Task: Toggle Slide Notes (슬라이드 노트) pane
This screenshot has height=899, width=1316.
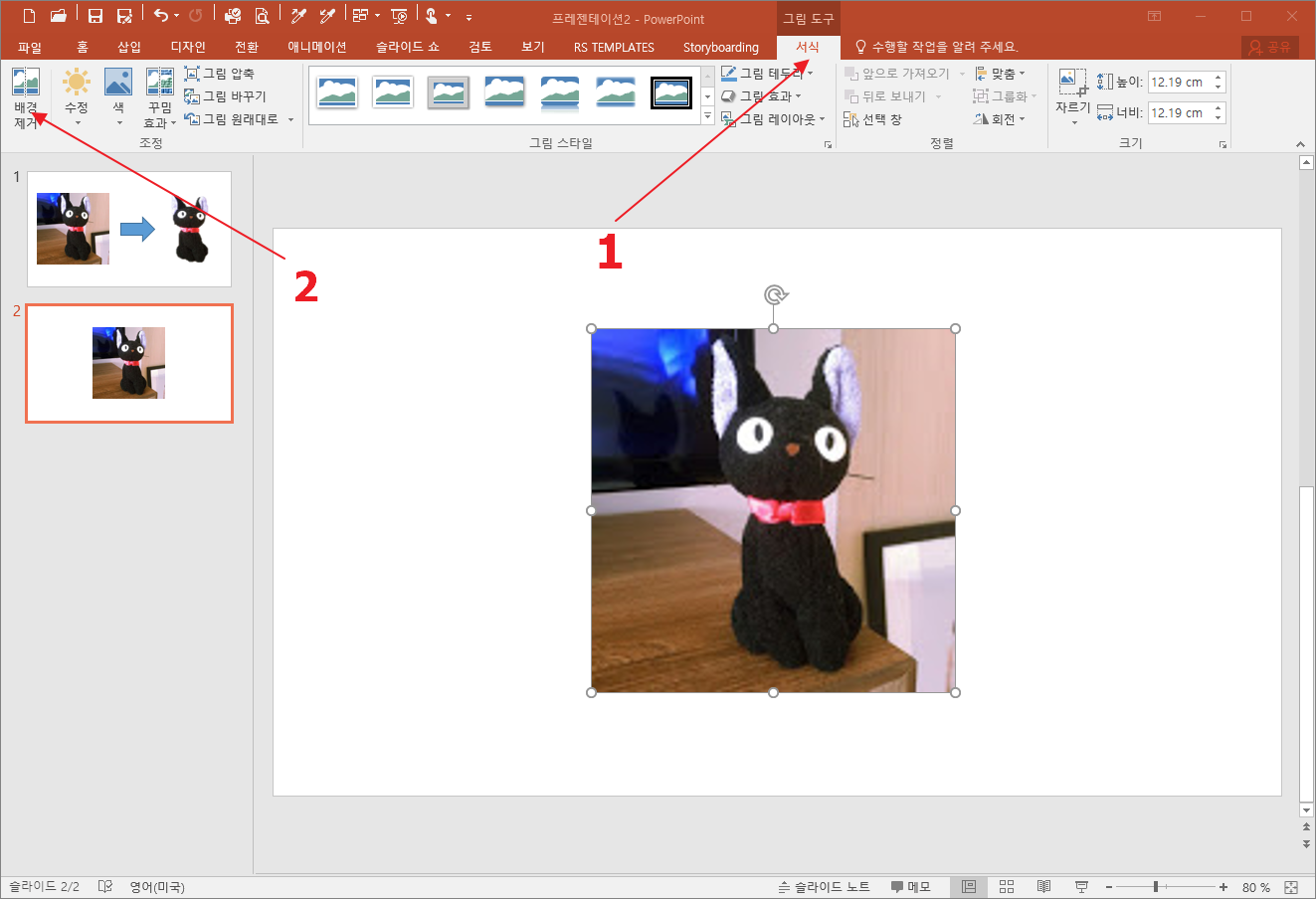Action: point(824,887)
